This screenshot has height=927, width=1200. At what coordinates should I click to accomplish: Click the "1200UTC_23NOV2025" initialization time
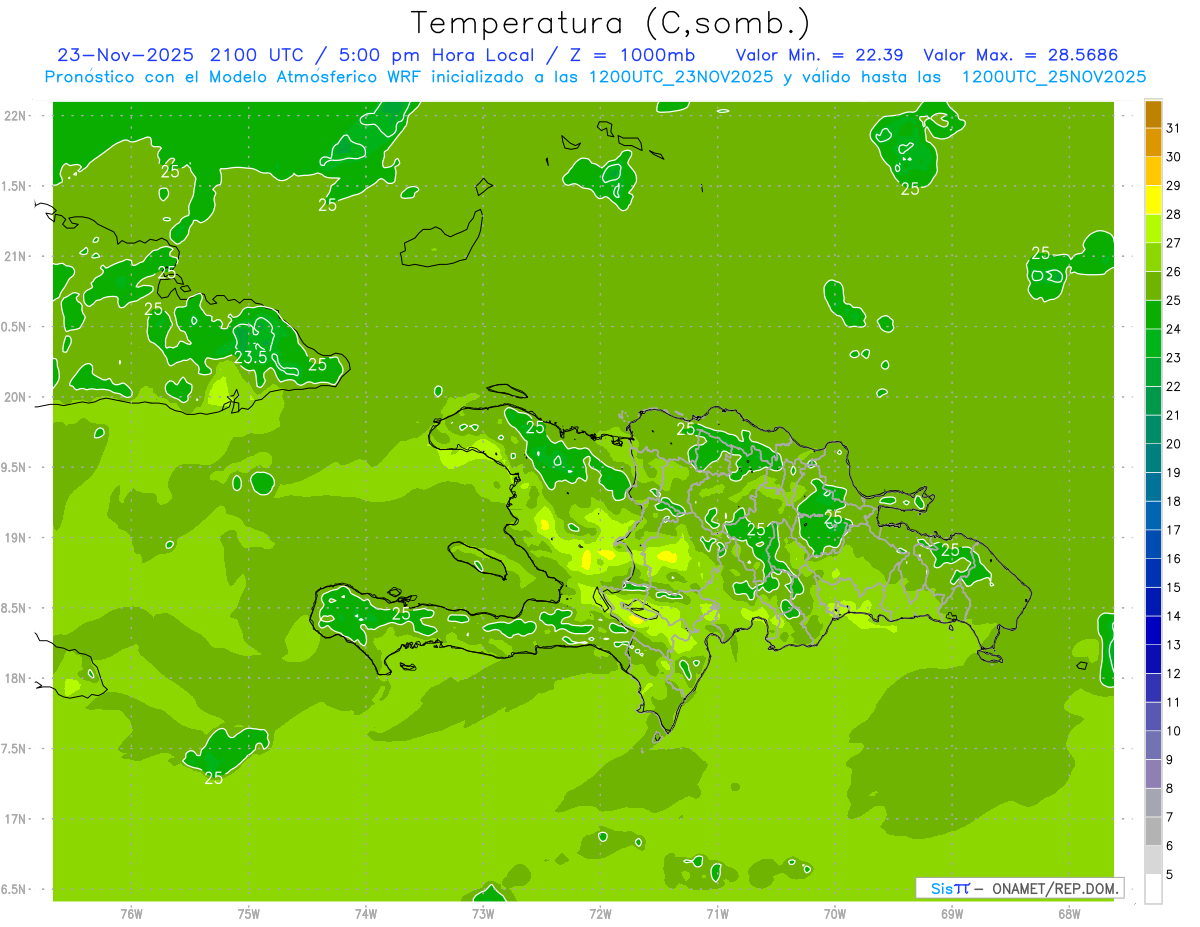(x=681, y=77)
